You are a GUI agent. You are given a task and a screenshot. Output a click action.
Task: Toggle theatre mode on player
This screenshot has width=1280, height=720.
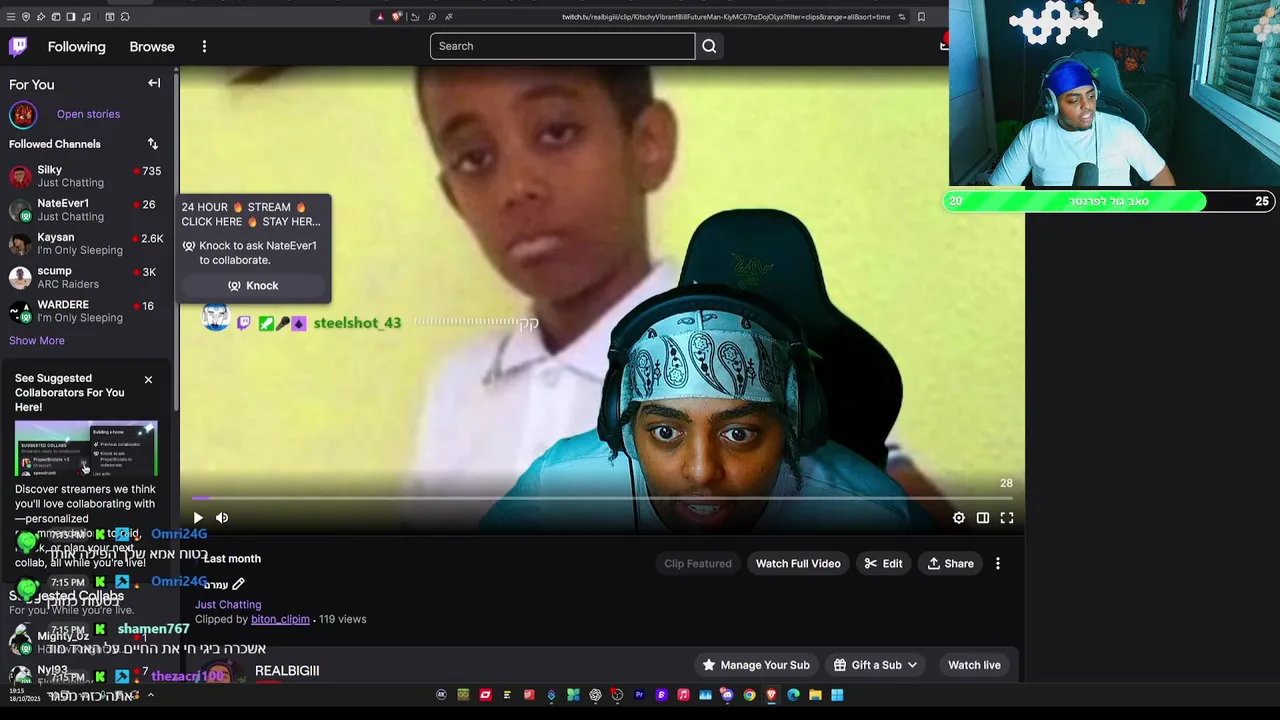tap(983, 518)
